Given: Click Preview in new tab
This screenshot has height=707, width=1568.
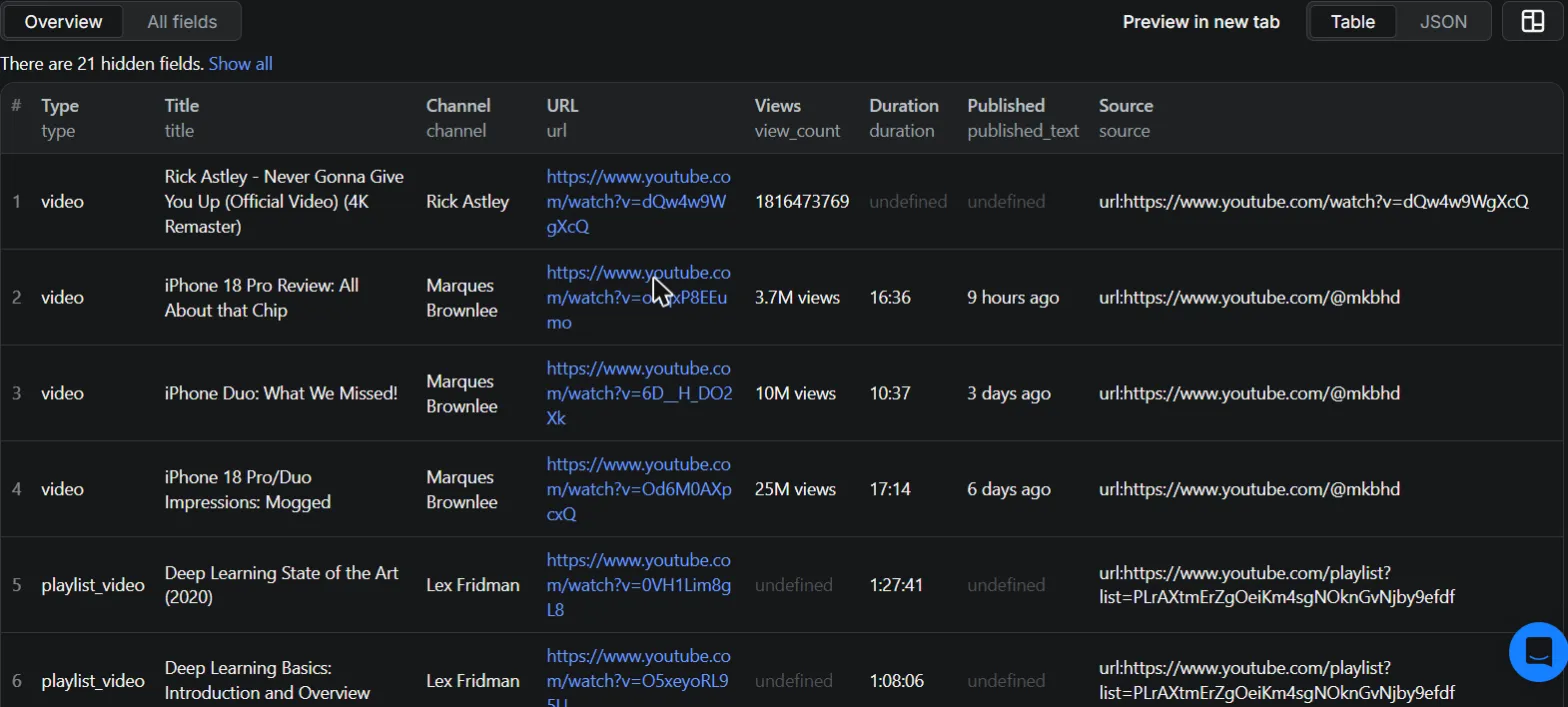Looking at the screenshot, I should 1201,21.
